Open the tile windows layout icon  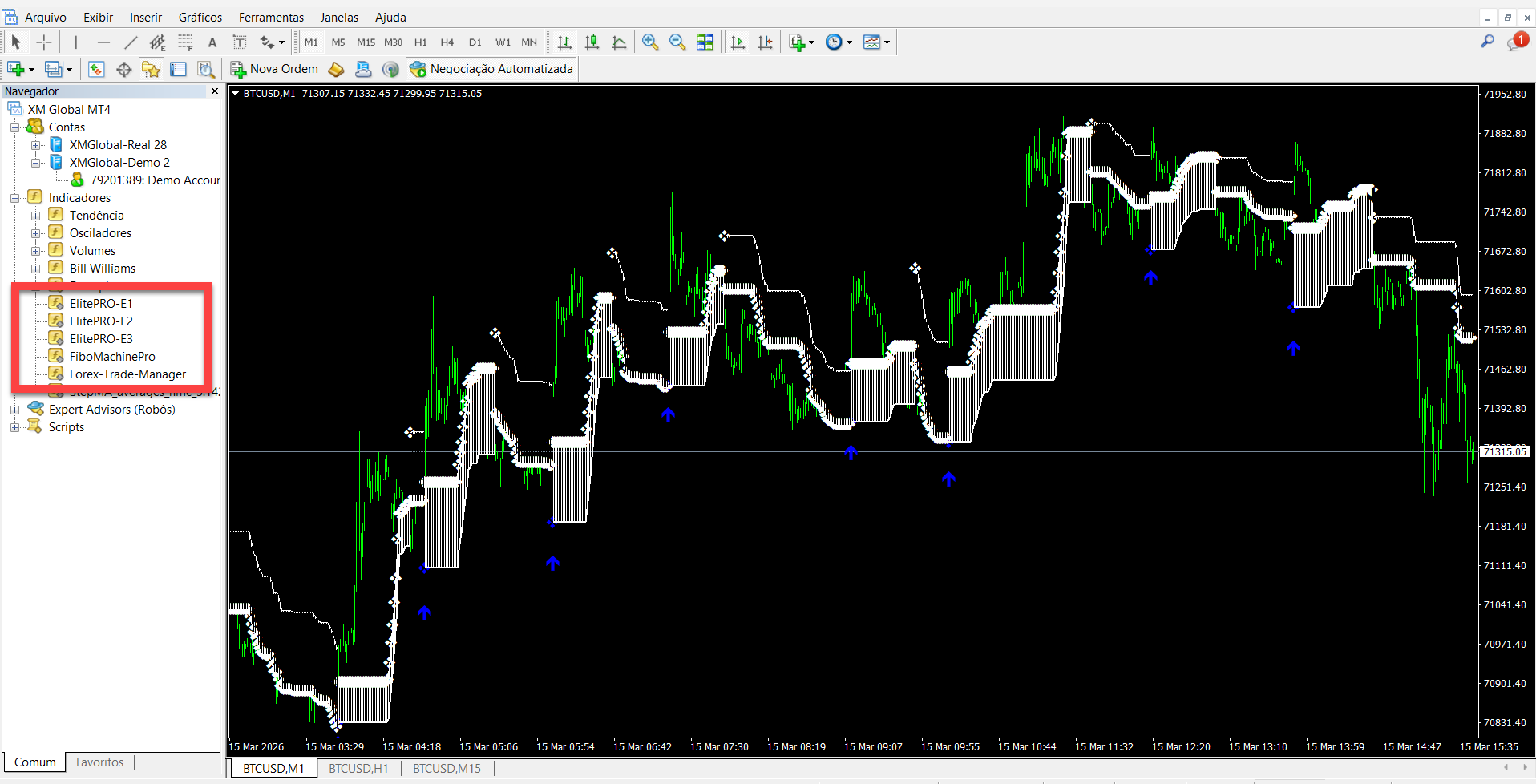pos(705,42)
